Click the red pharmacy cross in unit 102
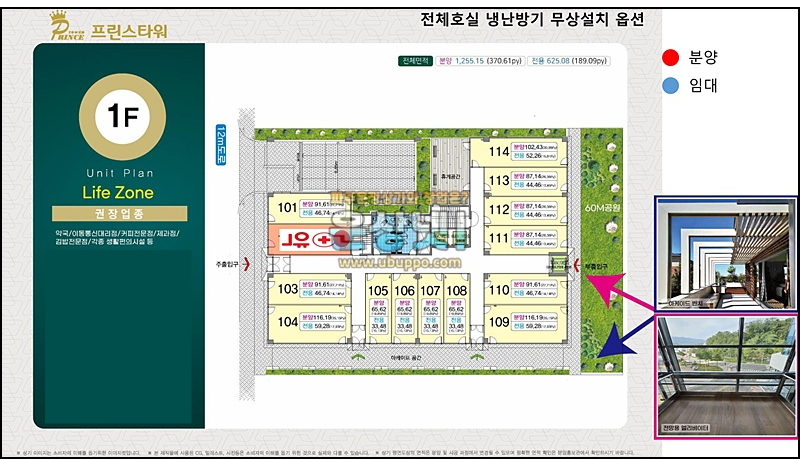 (322, 240)
